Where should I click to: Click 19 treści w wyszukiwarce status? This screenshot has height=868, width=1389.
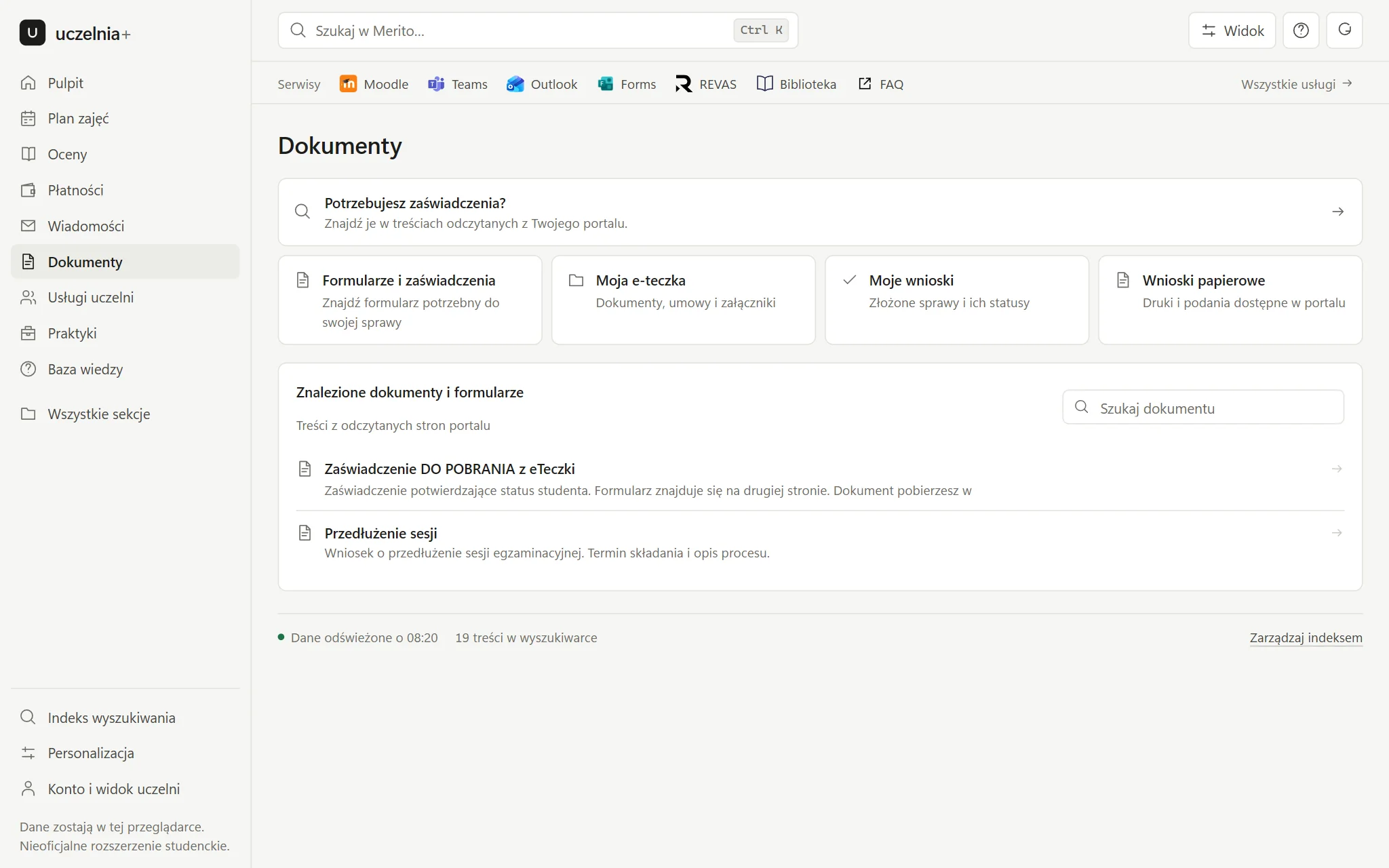[x=526, y=638]
